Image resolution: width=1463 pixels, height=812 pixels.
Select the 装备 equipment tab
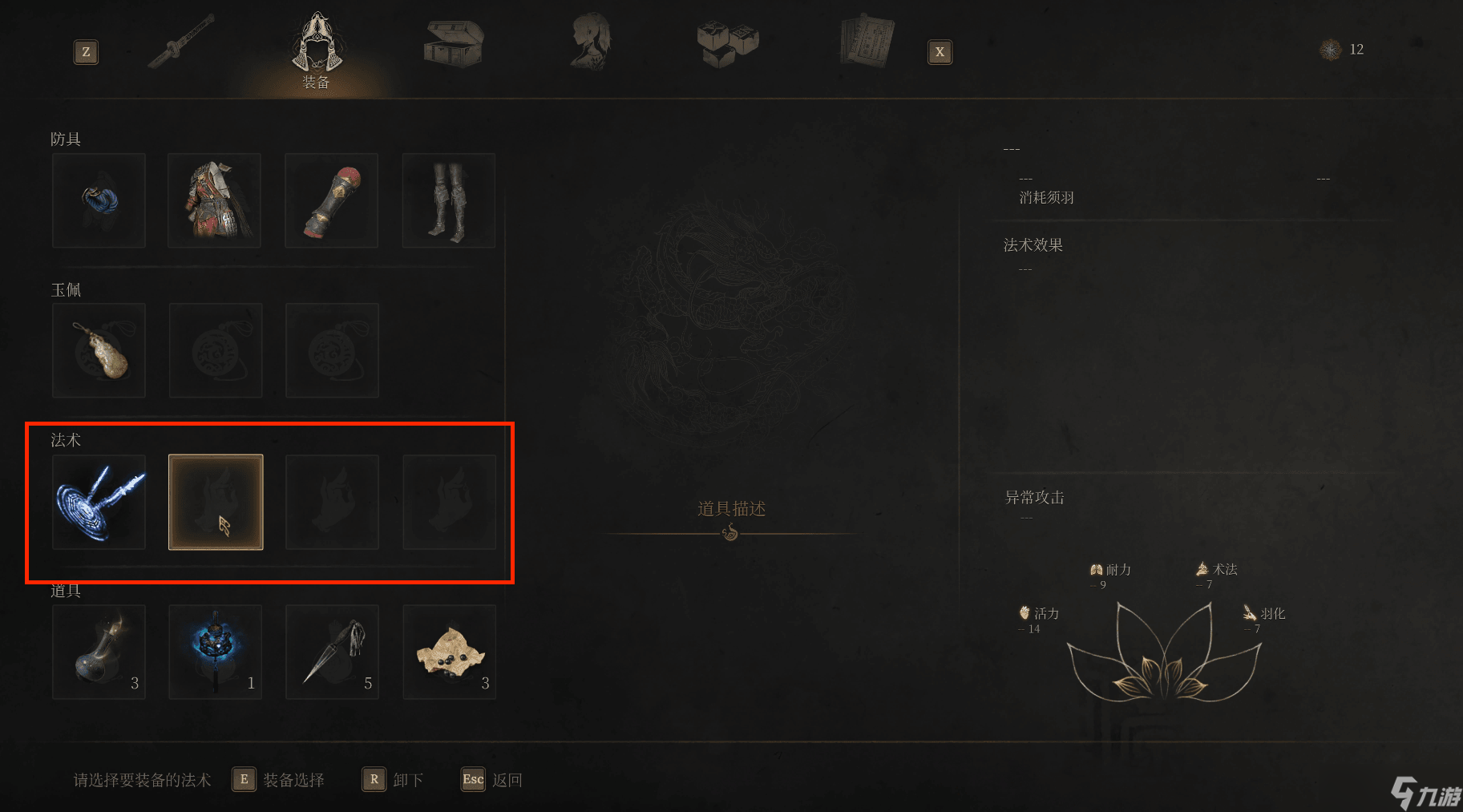317,50
